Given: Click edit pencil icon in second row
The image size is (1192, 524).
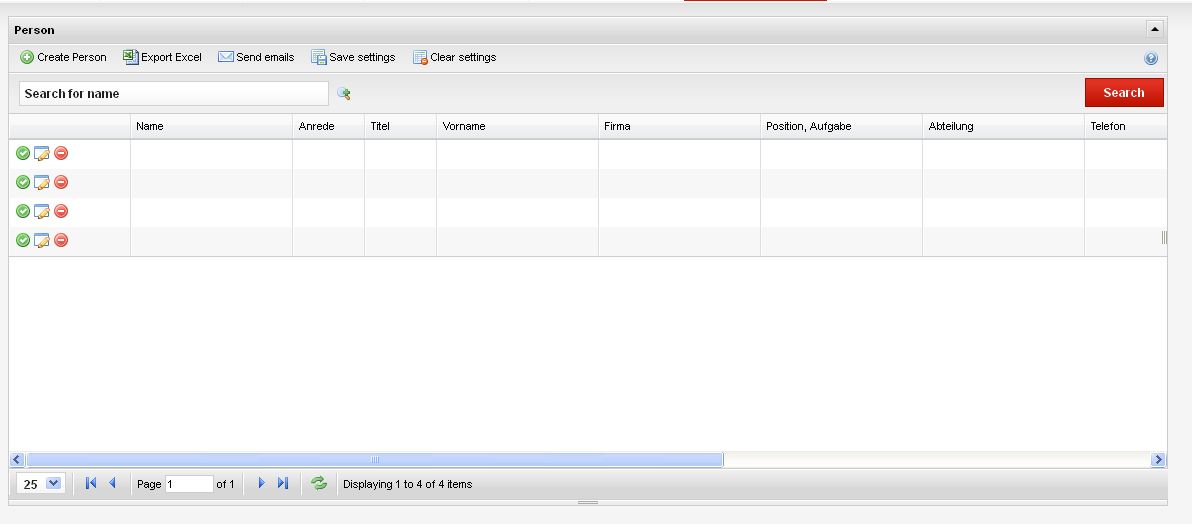Looking at the screenshot, I should (x=42, y=183).
